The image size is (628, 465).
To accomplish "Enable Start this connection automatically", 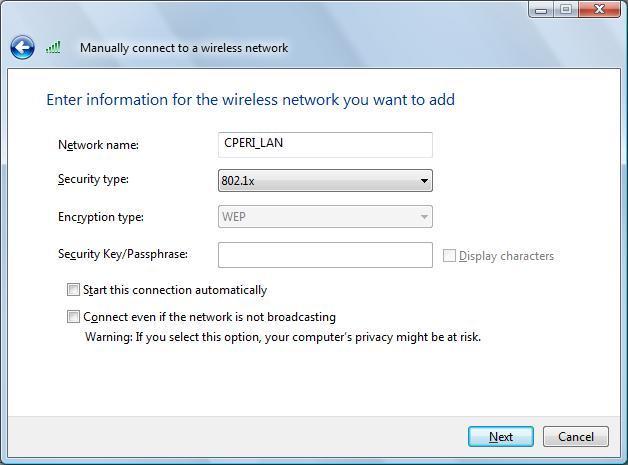I will (x=73, y=290).
